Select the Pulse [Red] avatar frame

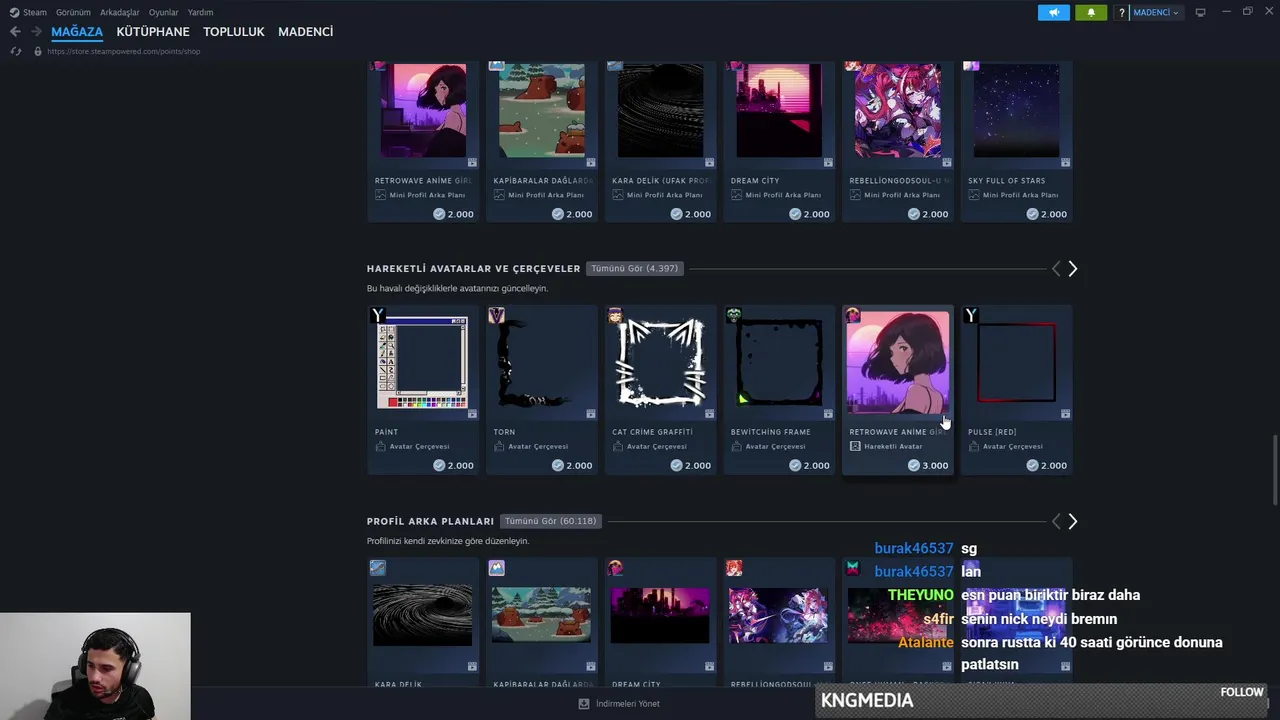(x=1016, y=390)
